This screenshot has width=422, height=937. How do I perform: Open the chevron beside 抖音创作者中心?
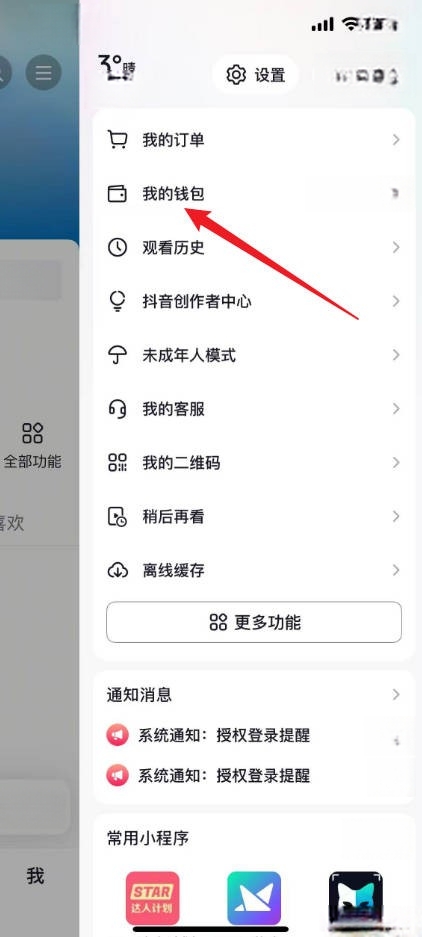tap(396, 301)
